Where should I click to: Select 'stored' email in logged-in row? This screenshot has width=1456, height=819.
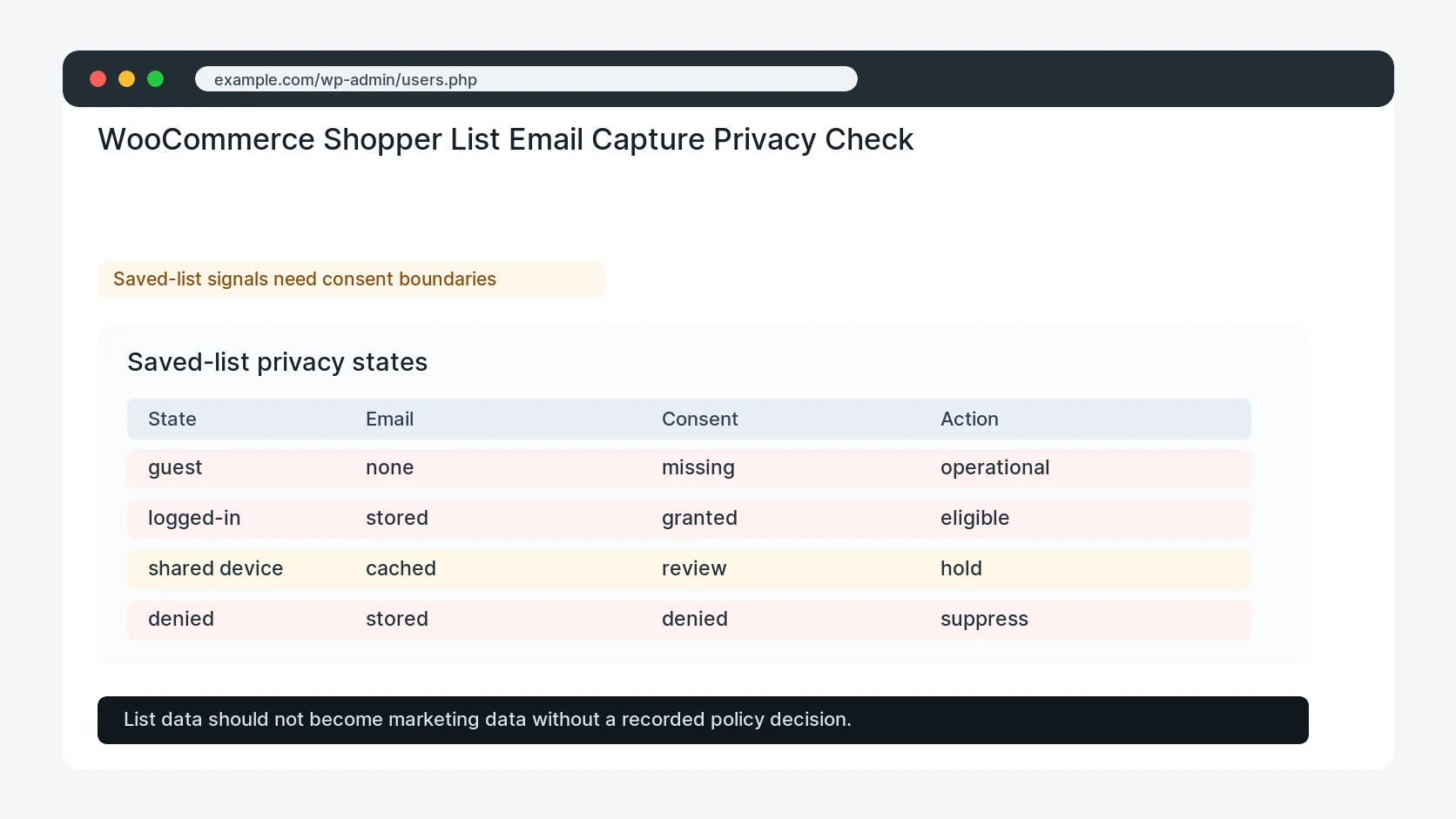[x=397, y=519]
